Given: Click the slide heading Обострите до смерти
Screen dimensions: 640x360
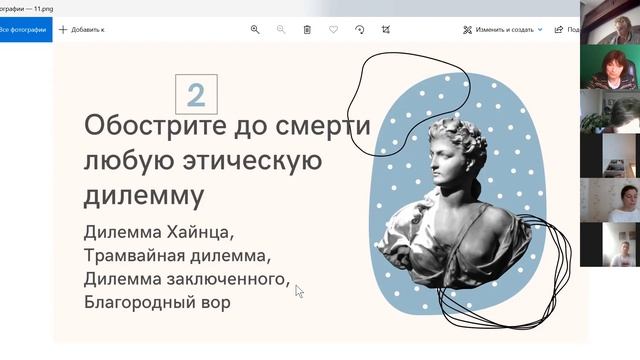Looking at the screenshot, I should pos(227,125).
